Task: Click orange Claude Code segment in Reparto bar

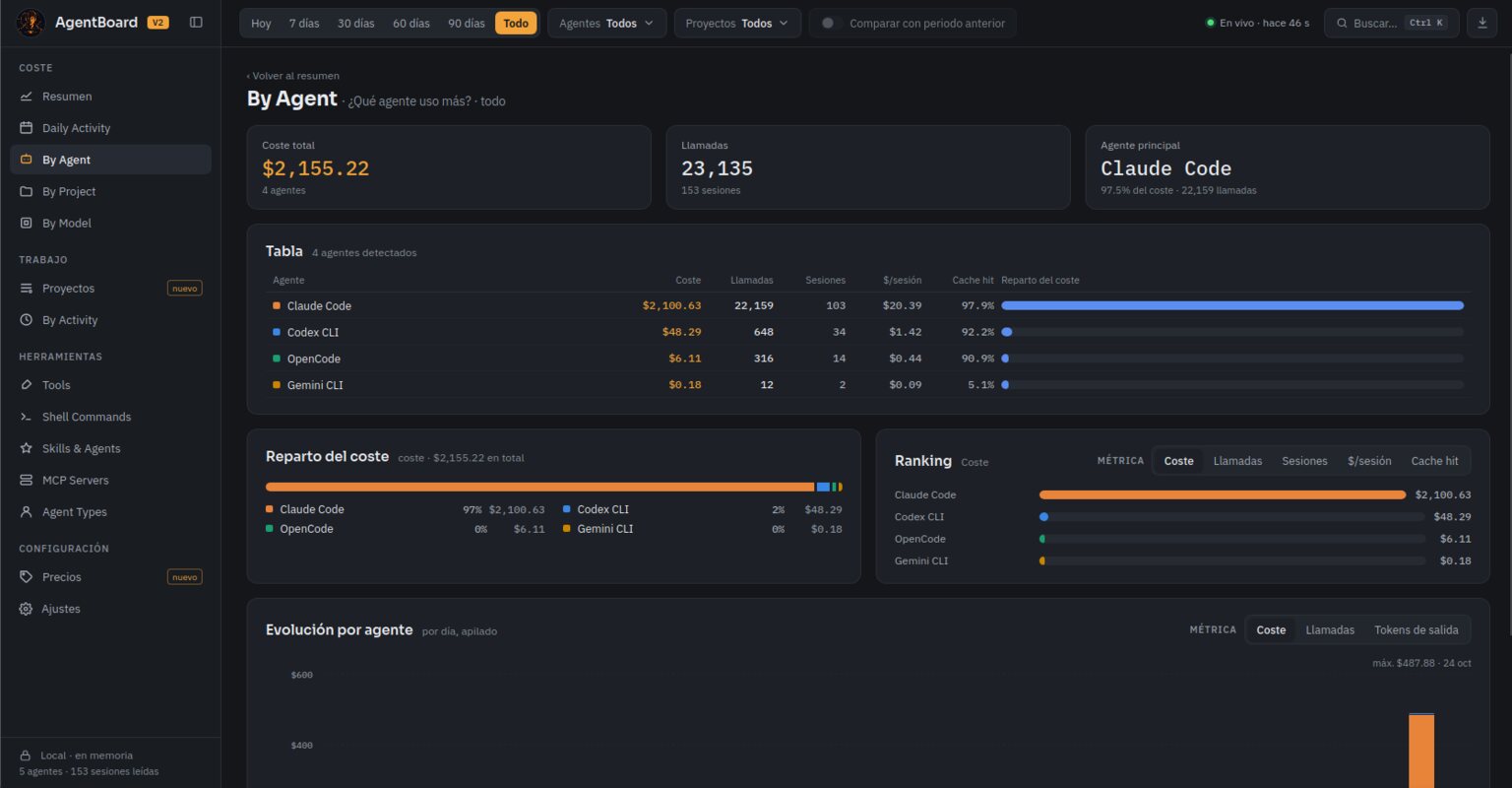Action: click(539, 487)
